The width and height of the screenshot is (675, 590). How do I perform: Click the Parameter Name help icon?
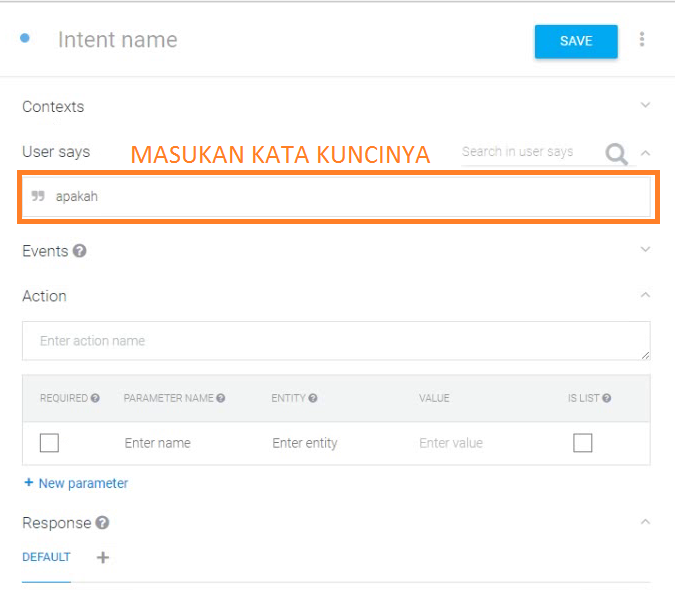[220, 398]
